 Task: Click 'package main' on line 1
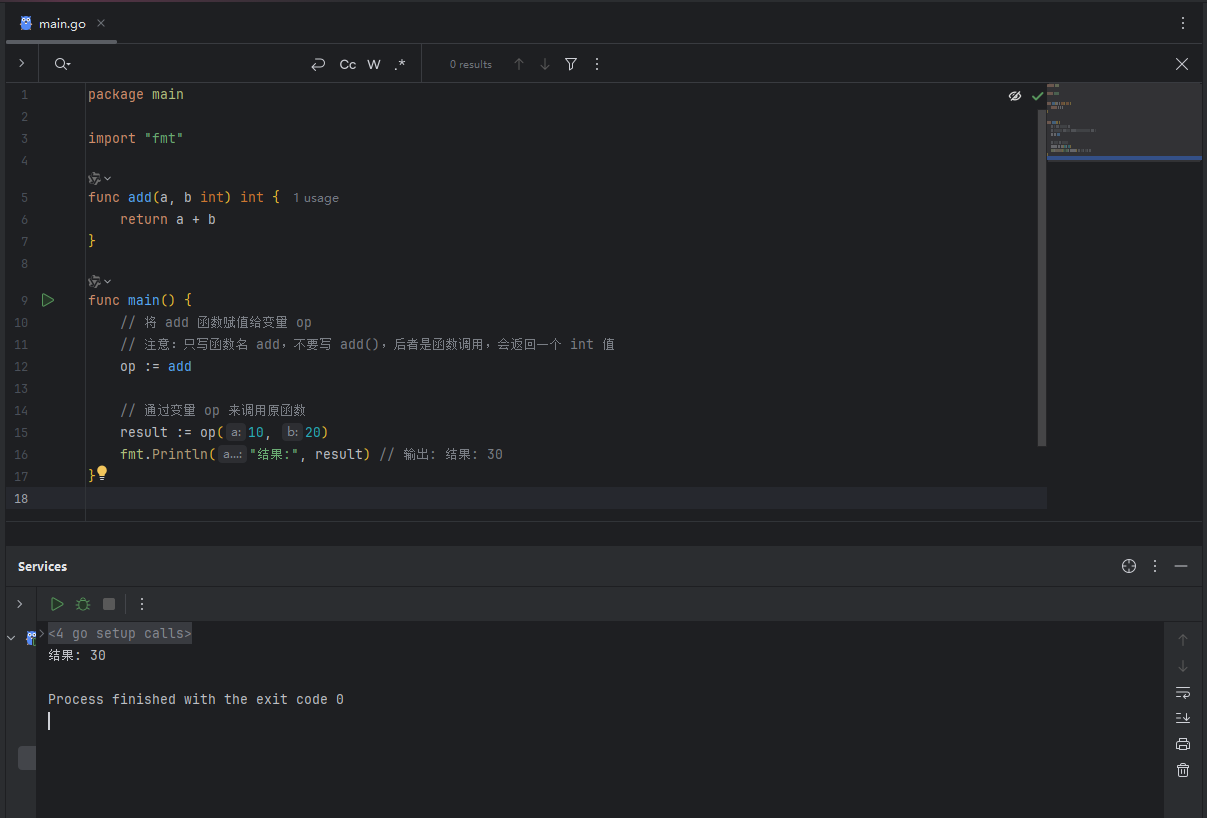tap(136, 94)
